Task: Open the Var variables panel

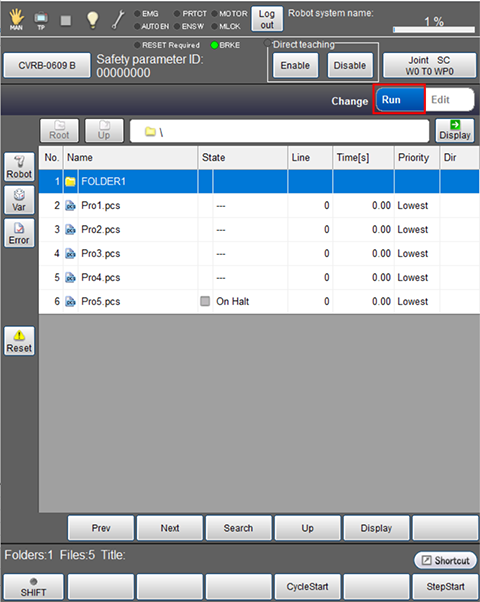Action: click(19, 200)
